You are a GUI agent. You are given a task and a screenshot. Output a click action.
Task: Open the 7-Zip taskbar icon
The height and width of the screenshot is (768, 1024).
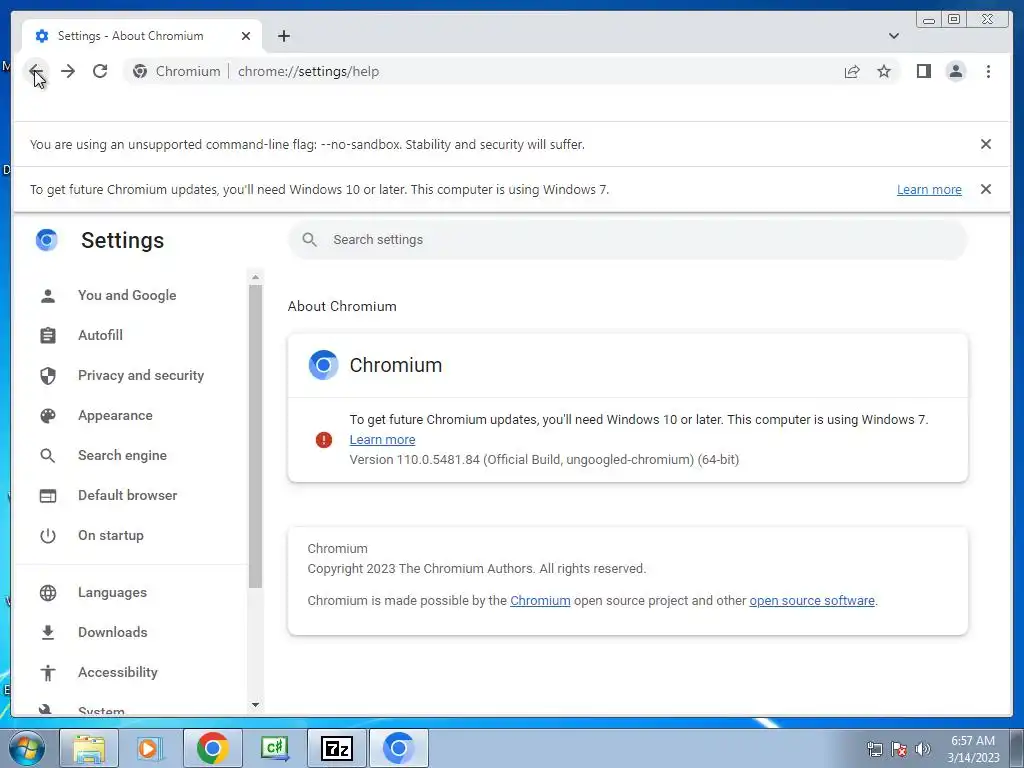coord(337,748)
